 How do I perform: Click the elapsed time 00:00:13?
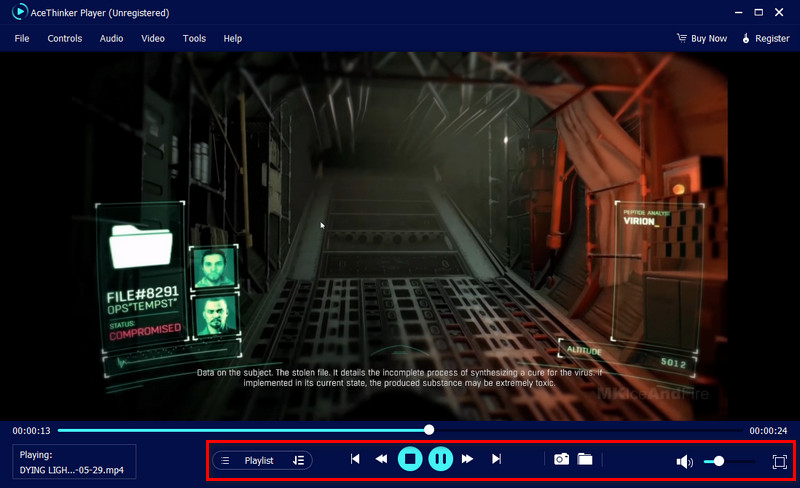tap(31, 431)
